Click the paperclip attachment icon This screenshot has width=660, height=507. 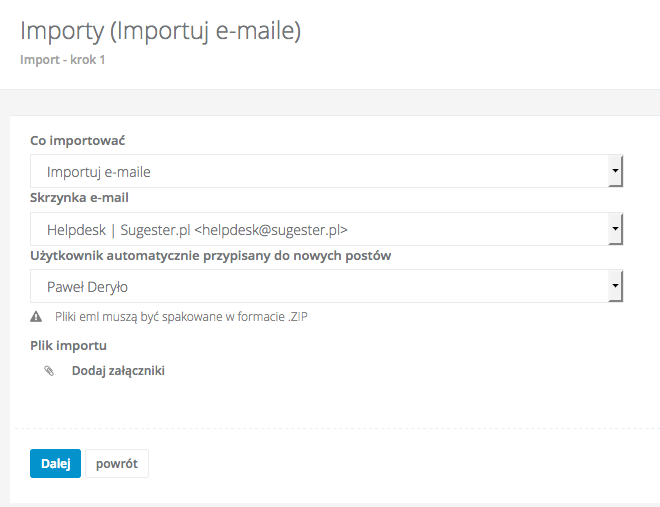coord(48,371)
